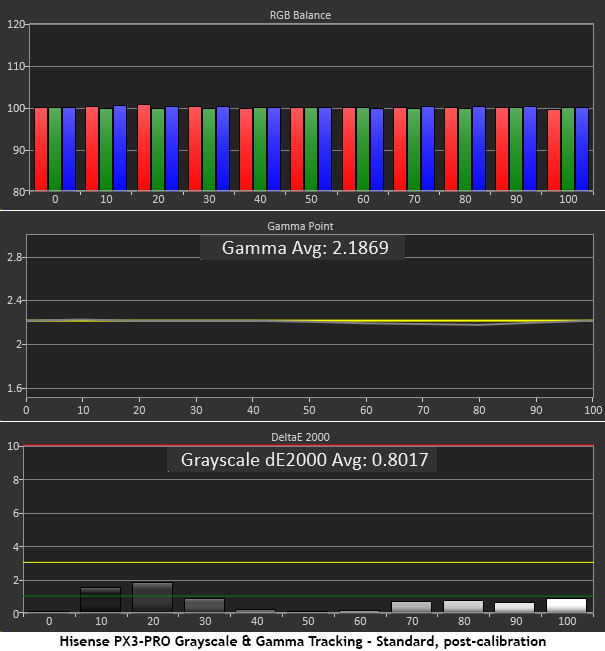Click the 40 tick label under DeltaE chart
The height and width of the screenshot is (651, 605).
point(257,622)
